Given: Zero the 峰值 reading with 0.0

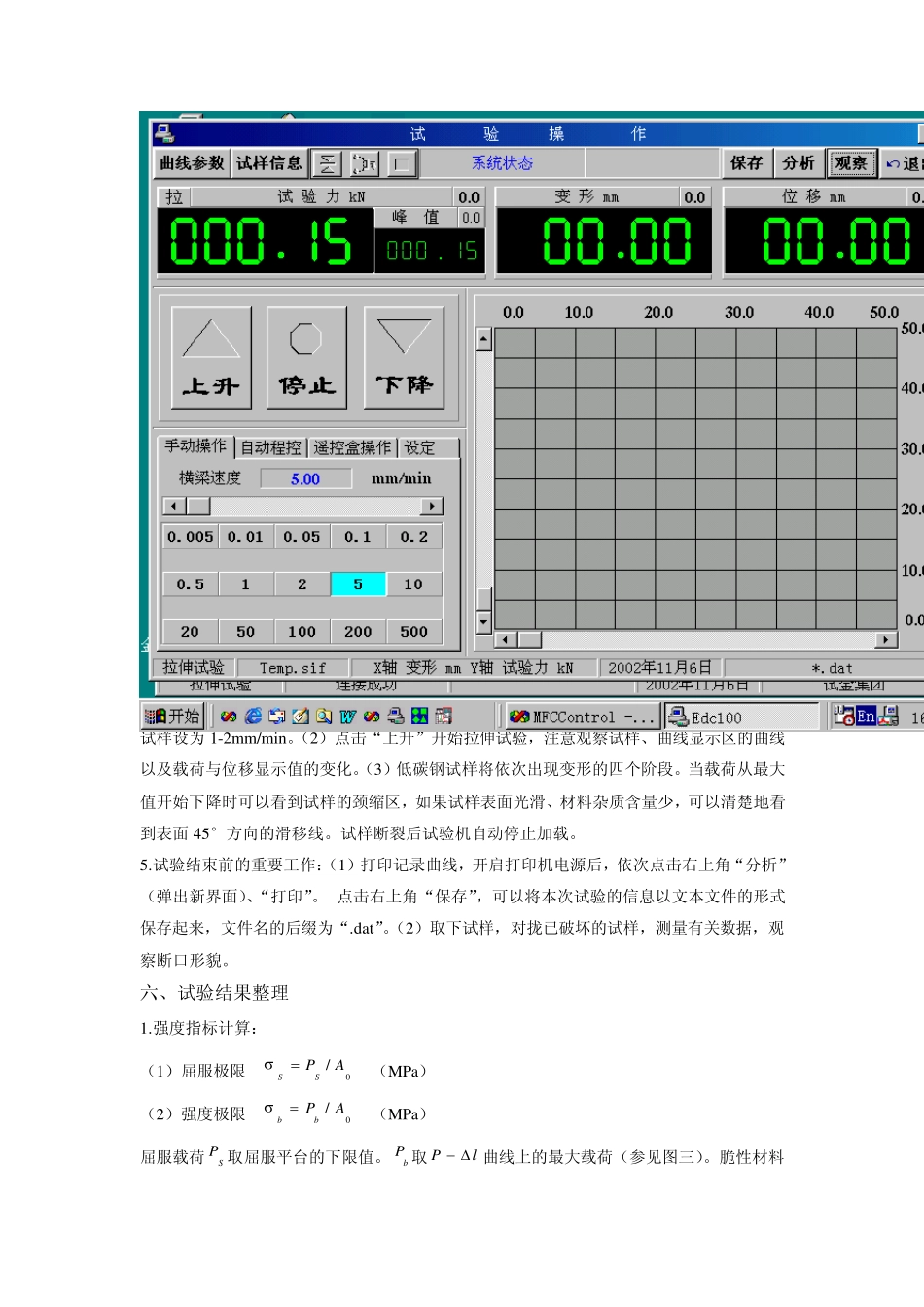Looking at the screenshot, I should [x=471, y=218].
